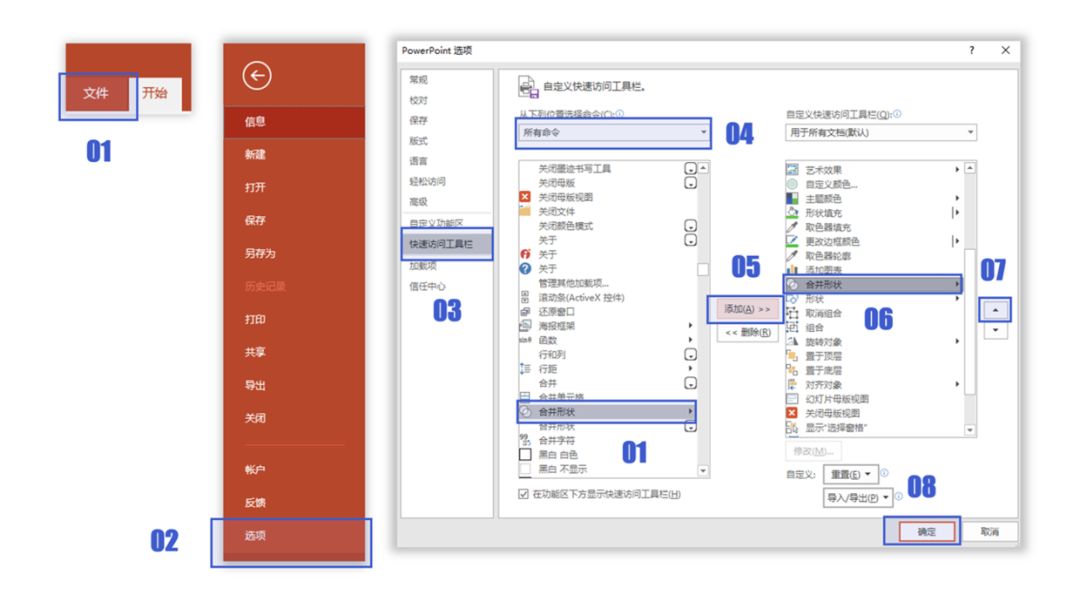Expand 对齐对象 in the toolbar list
This screenshot has width=1080, height=608.
[957, 384]
